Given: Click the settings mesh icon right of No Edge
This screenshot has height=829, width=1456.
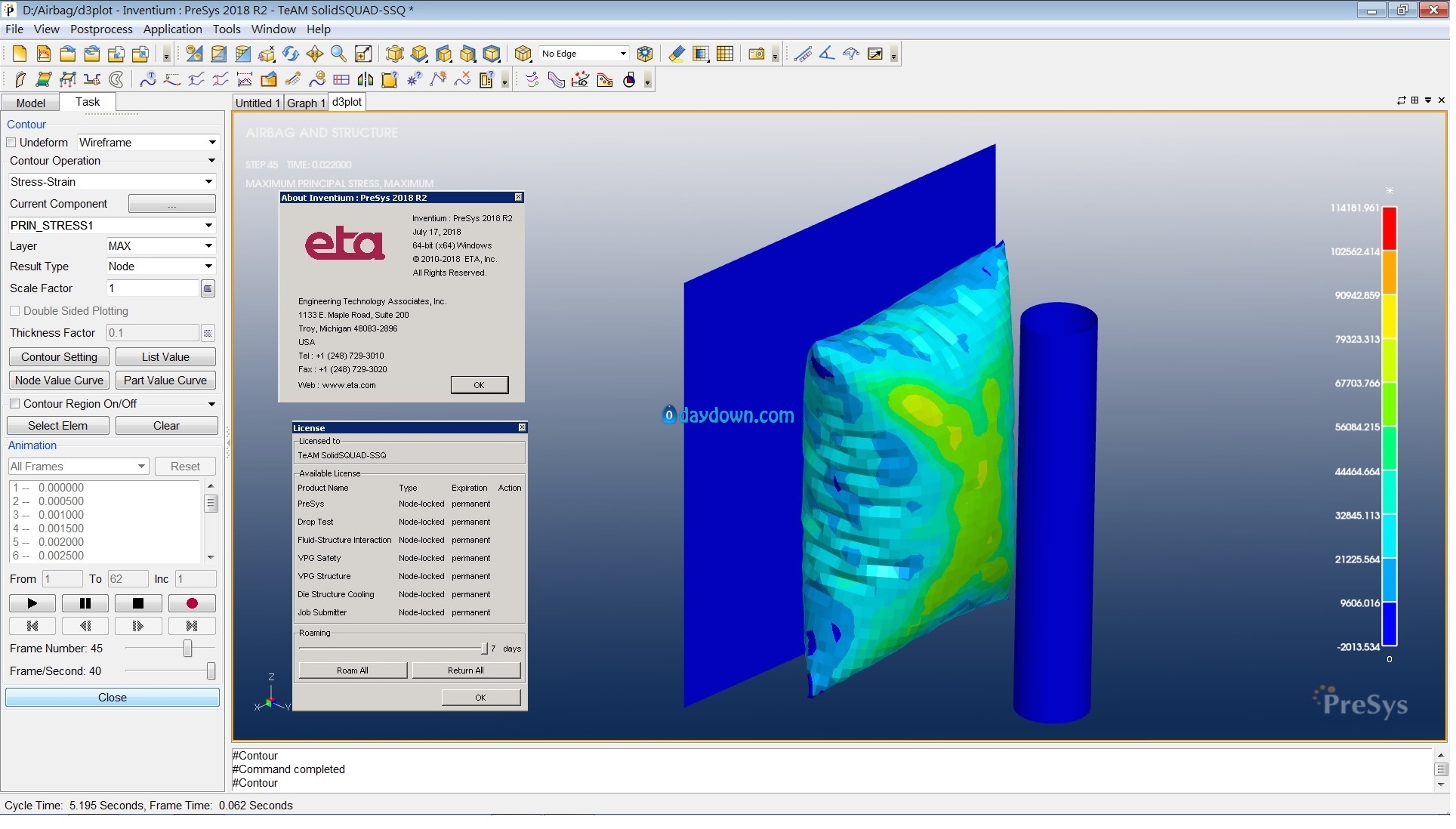Looking at the screenshot, I should [645, 54].
